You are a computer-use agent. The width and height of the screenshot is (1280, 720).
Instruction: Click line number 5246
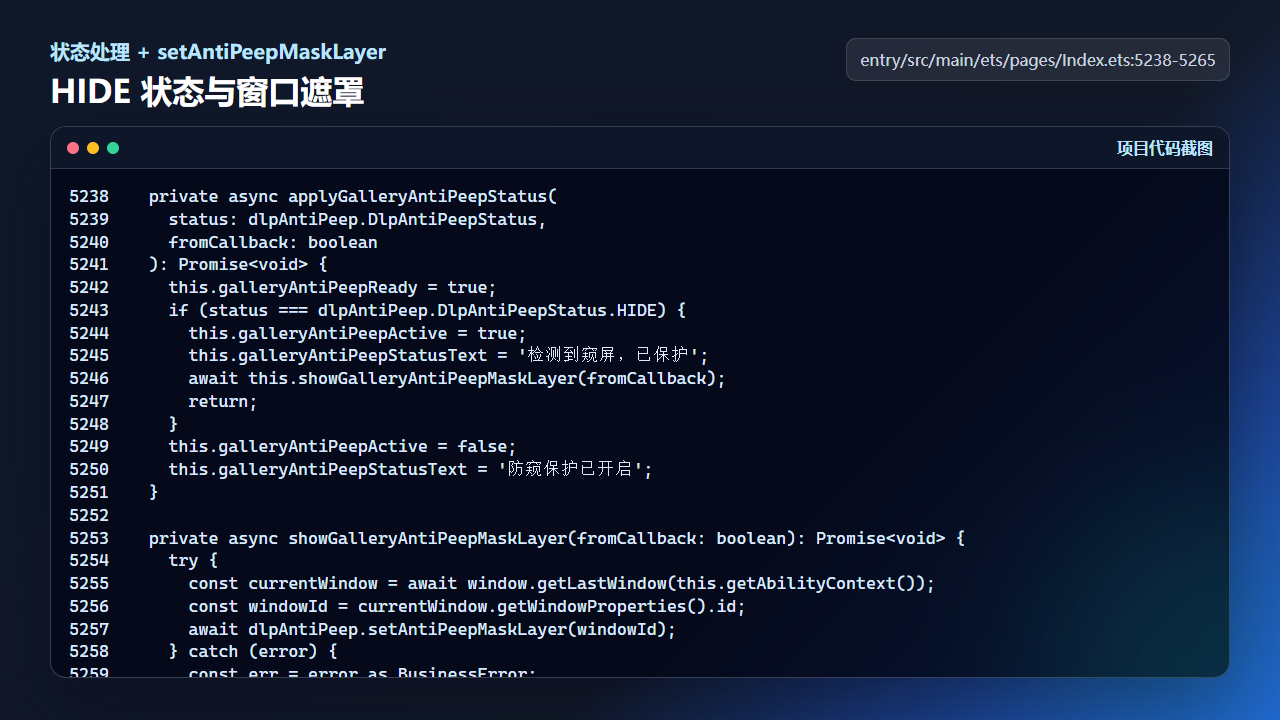89,379
